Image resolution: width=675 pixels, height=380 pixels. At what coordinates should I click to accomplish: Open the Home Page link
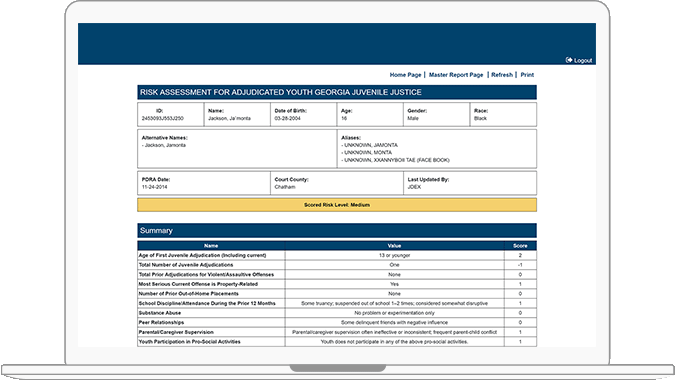tap(405, 75)
